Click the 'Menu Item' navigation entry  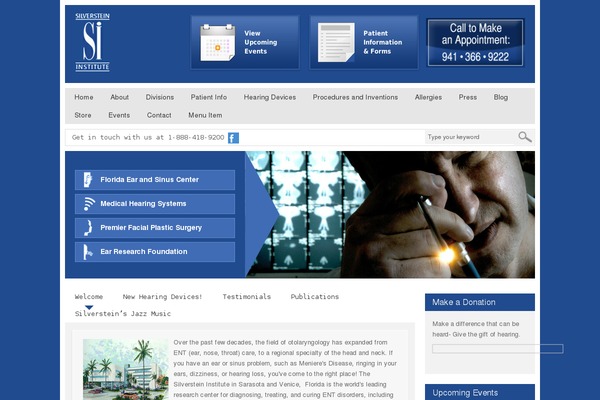[x=205, y=115]
